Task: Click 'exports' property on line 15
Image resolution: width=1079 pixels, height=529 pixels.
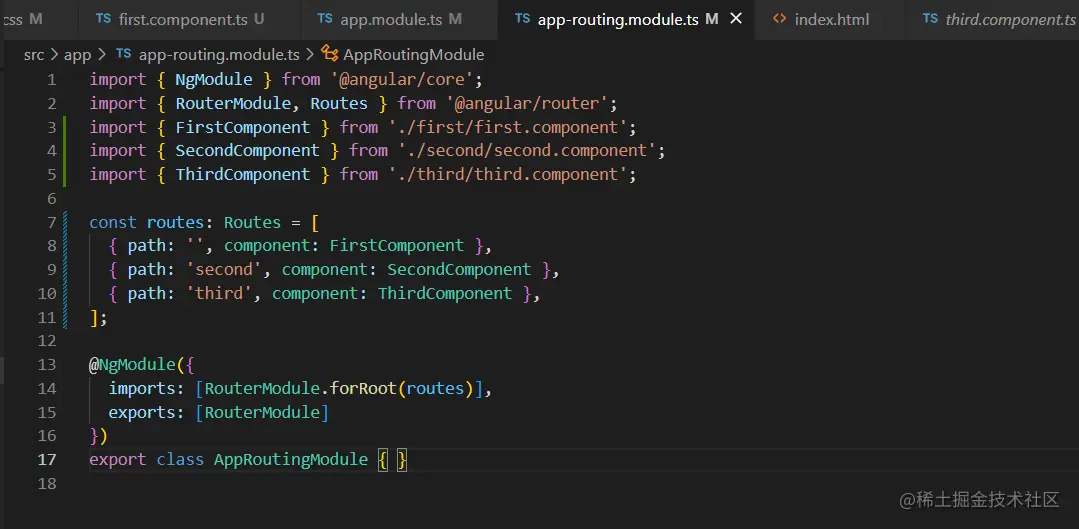Action: point(142,413)
